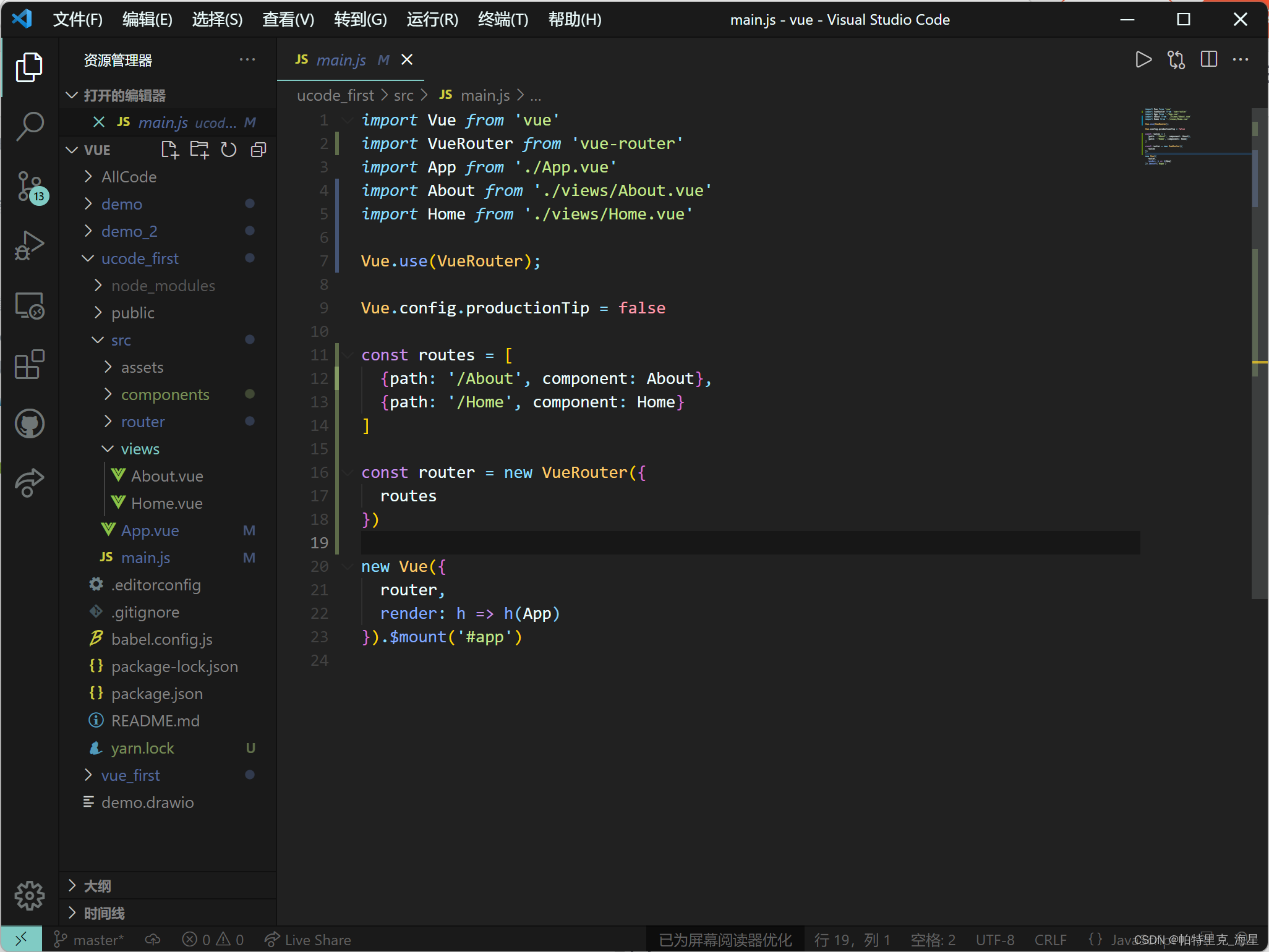Open the Search view in activity bar
Viewport: 1269px width, 952px height.
29,126
